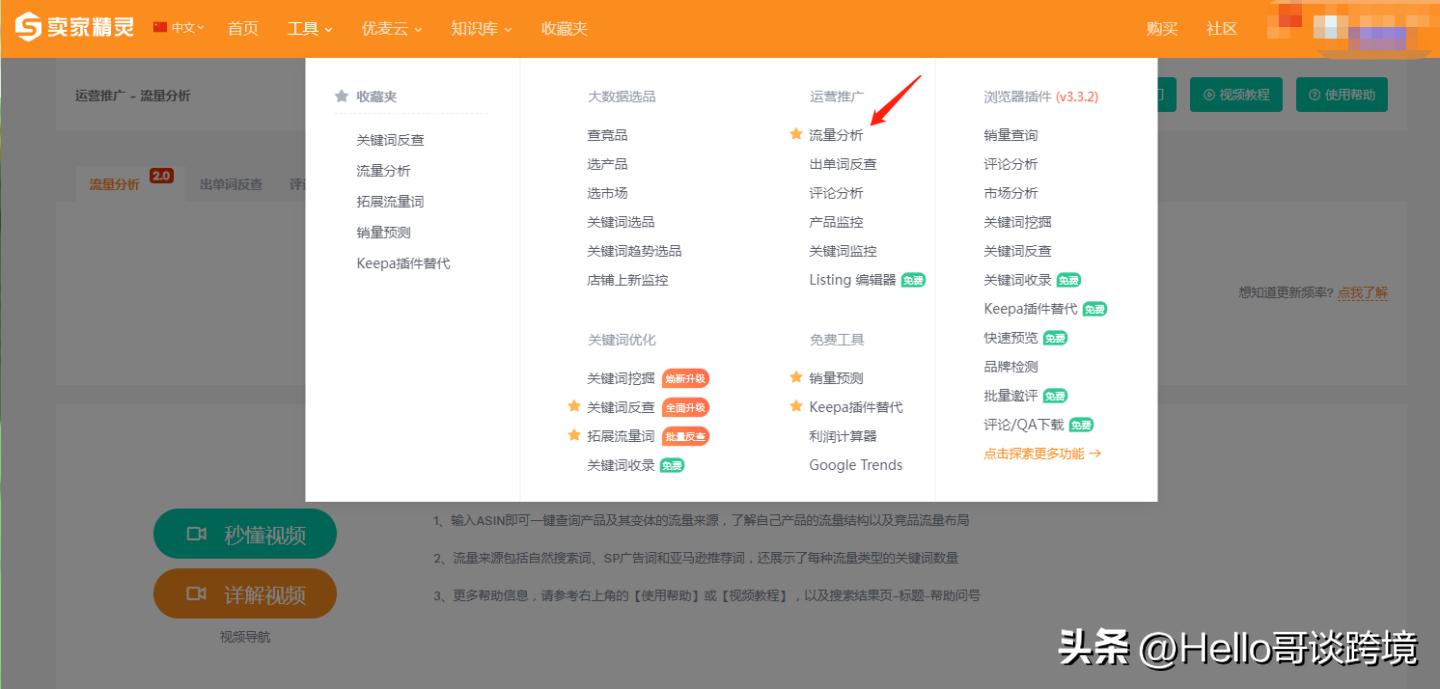Image resolution: width=1440 pixels, height=689 pixels.
Task: Click the 批量反查 badge next to 拓展流量词
Action: click(685, 436)
